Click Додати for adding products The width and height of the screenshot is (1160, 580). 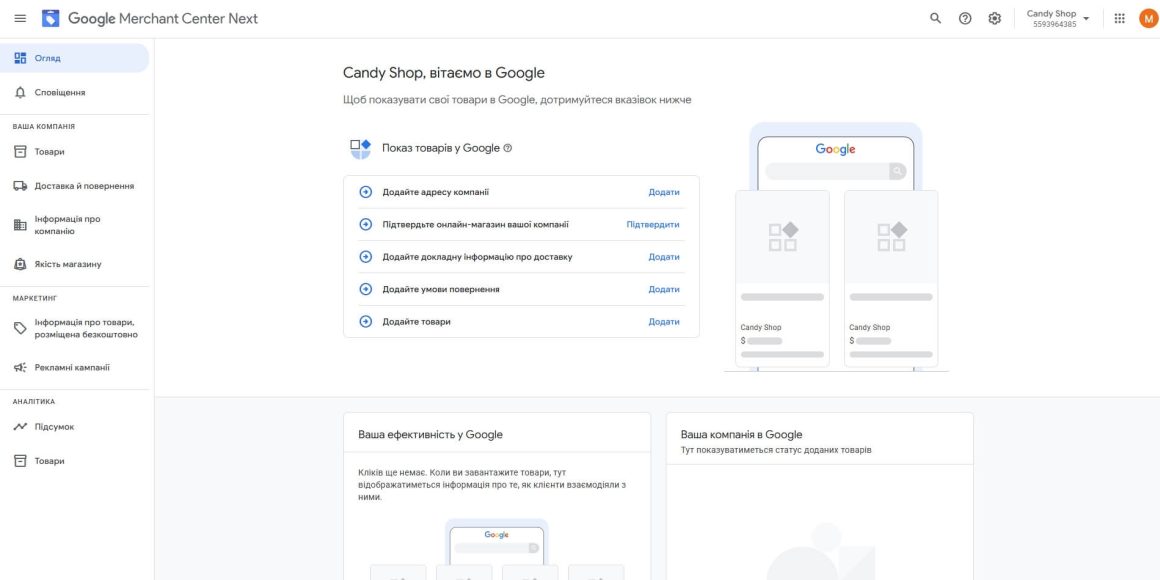pyautogui.click(x=664, y=322)
